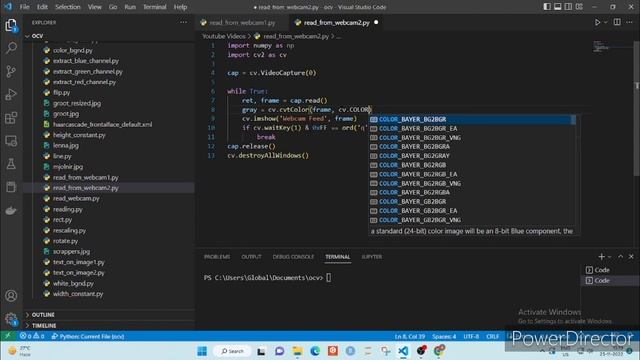This screenshot has width=640, height=360.
Task: Open the Search view in activity bar
Action: (x=11, y=48)
